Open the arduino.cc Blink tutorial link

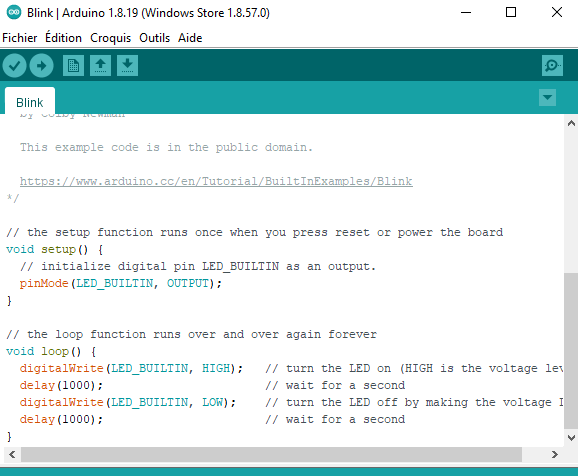(x=216, y=181)
